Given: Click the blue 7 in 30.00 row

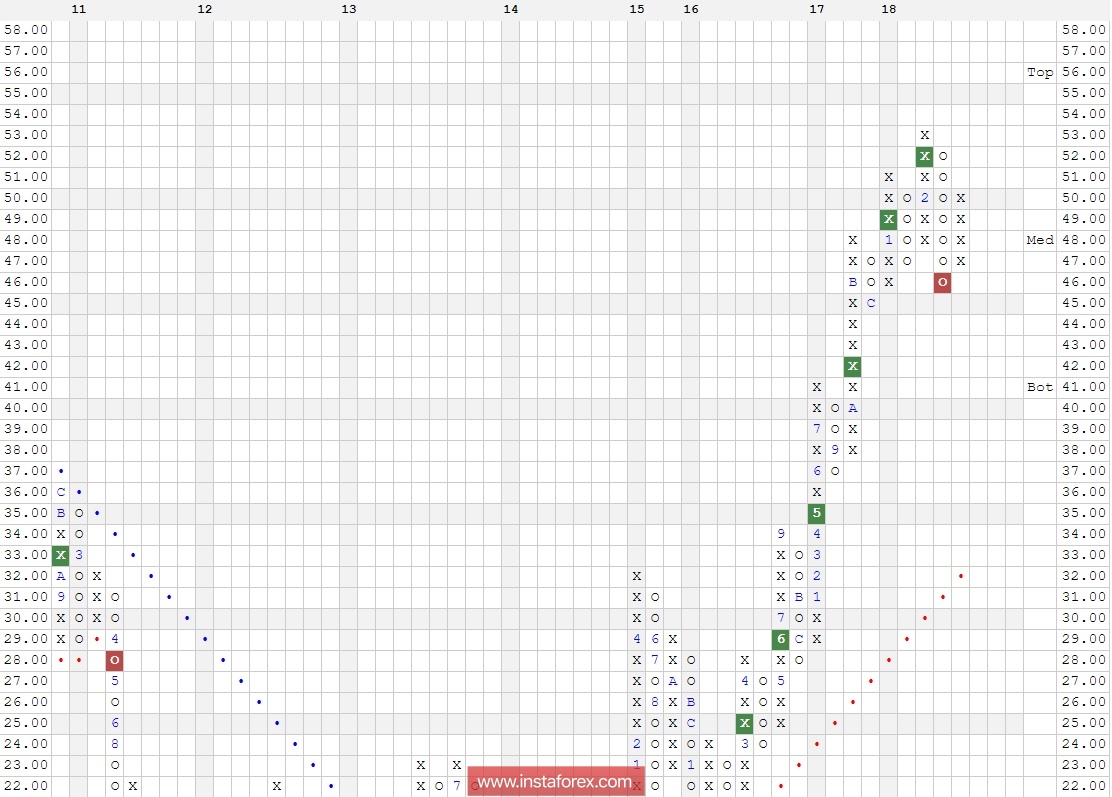Looking at the screenshot, I should [x=780, y=618].
